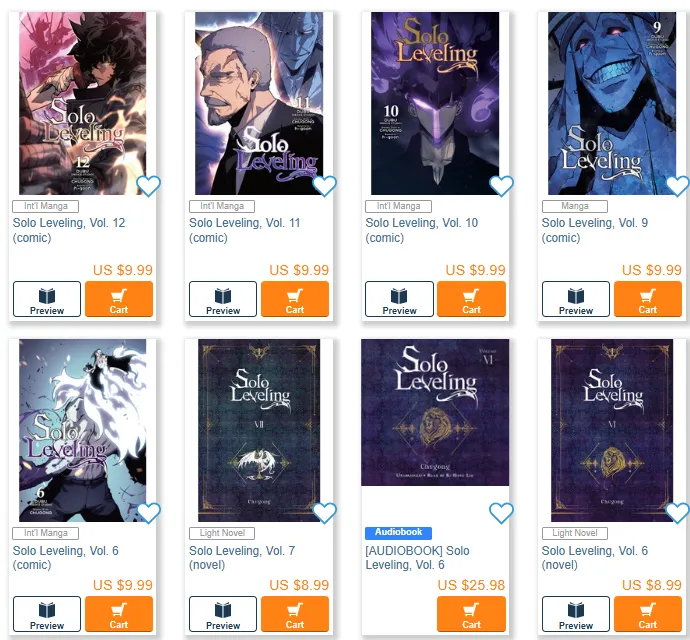The width and height of the screenshot is (690, 640).
Task: Toggle wishlist heart on Solo Leveling Vol. 12
Action: click(148, 186)
